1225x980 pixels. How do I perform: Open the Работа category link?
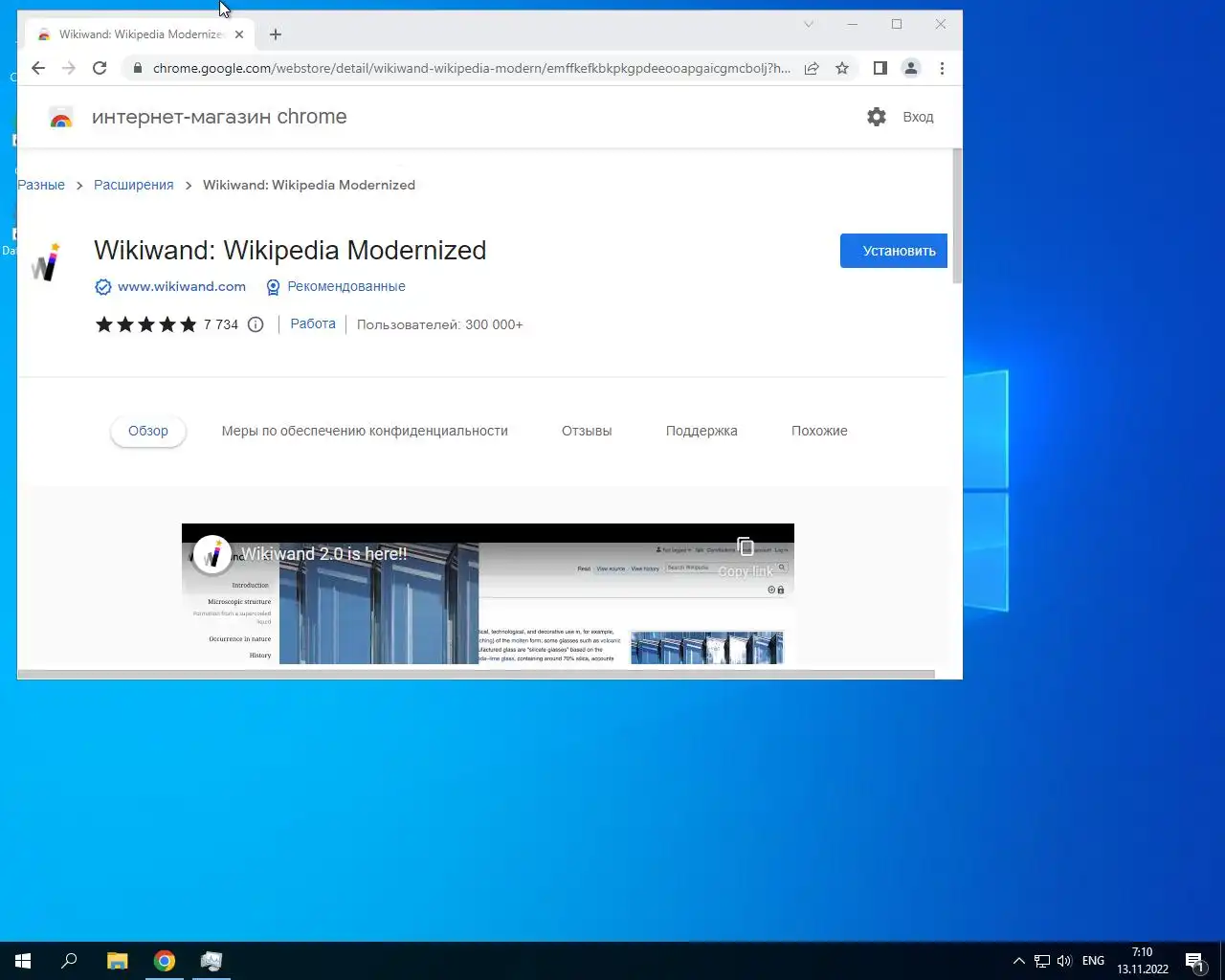[x=313, y=323]
